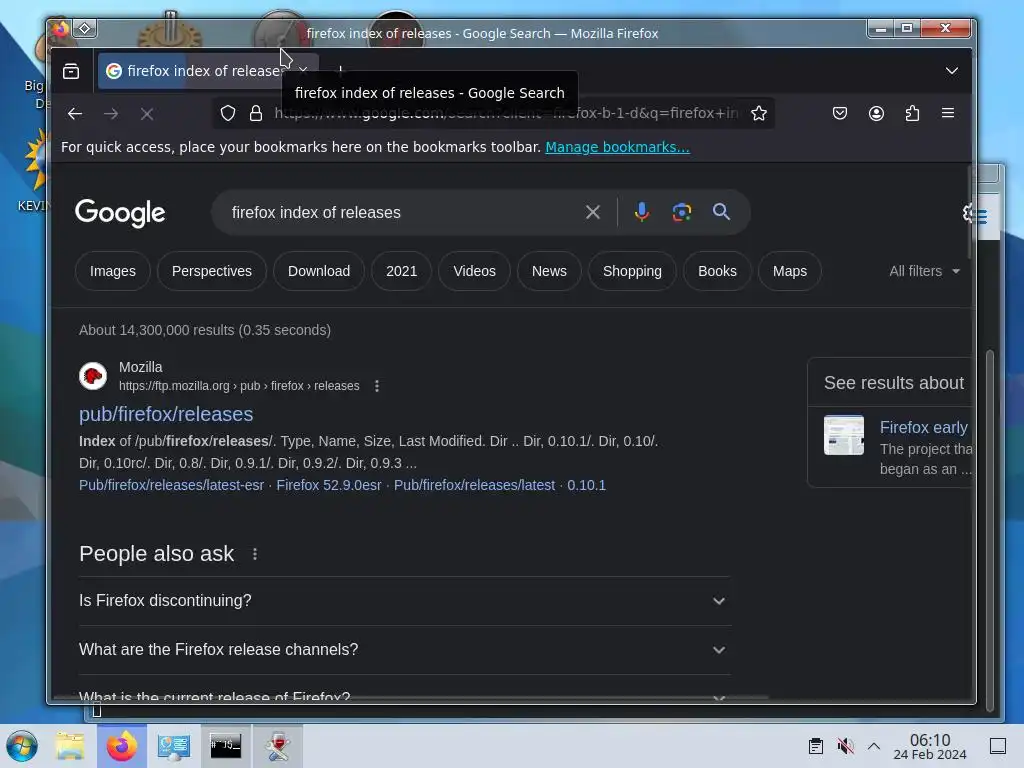Open the taskbar system settings app
Viewport: 1024px width, 768px height.
click(173, 746)
